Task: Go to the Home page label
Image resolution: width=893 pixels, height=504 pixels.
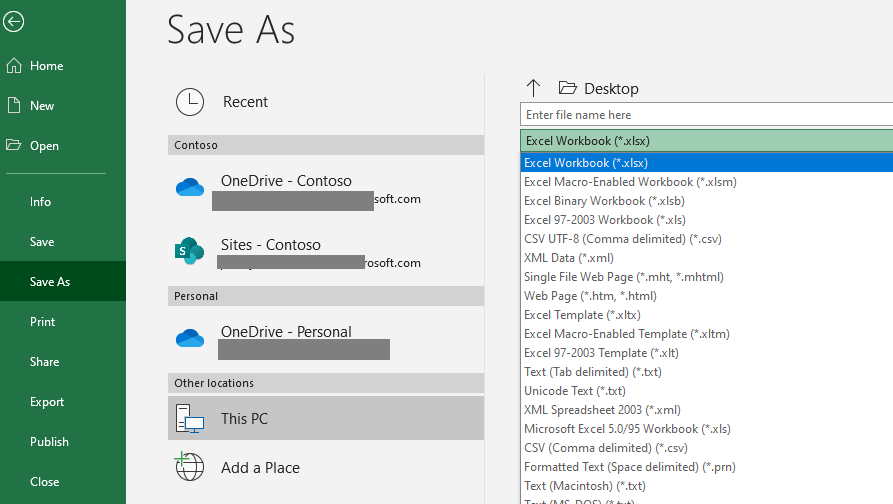Action: [x=47, y=65]
